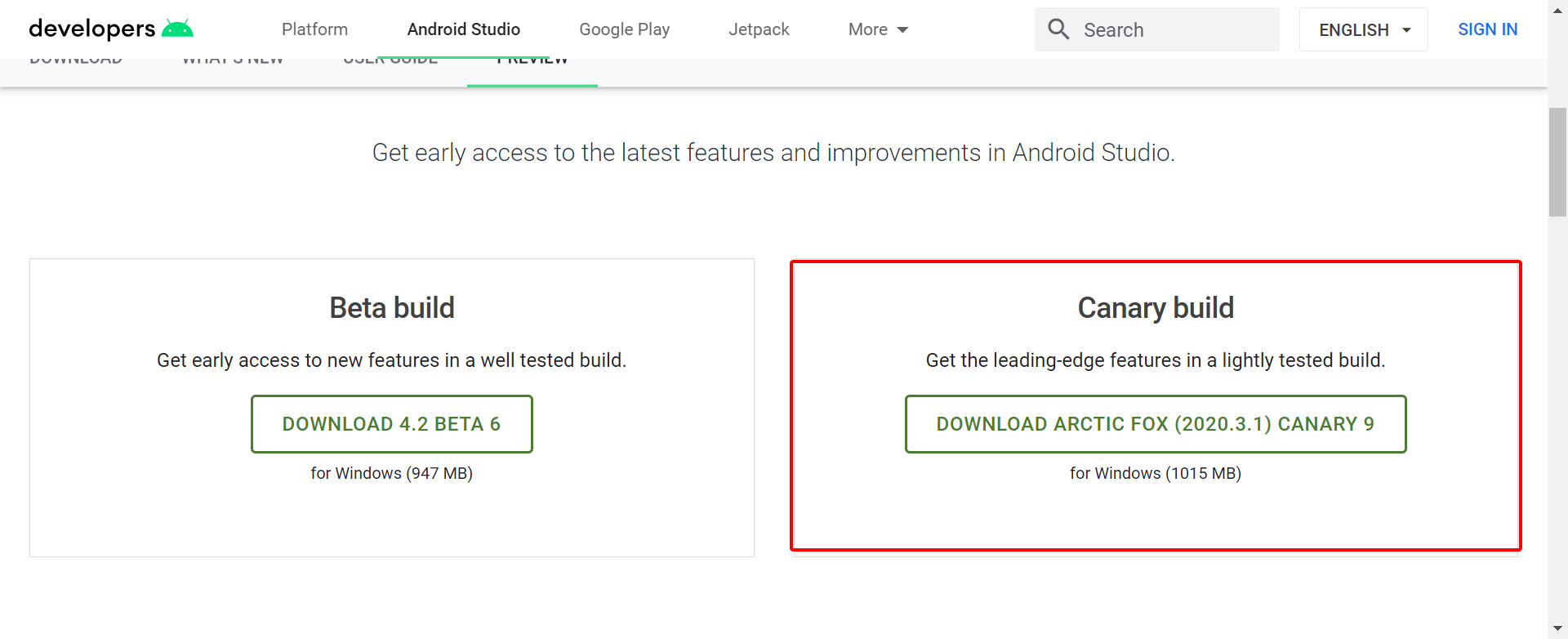Click the 'Get early access to the latest features' headline
This screenshot has width=1568, height=639.
[x=773, y=153]
